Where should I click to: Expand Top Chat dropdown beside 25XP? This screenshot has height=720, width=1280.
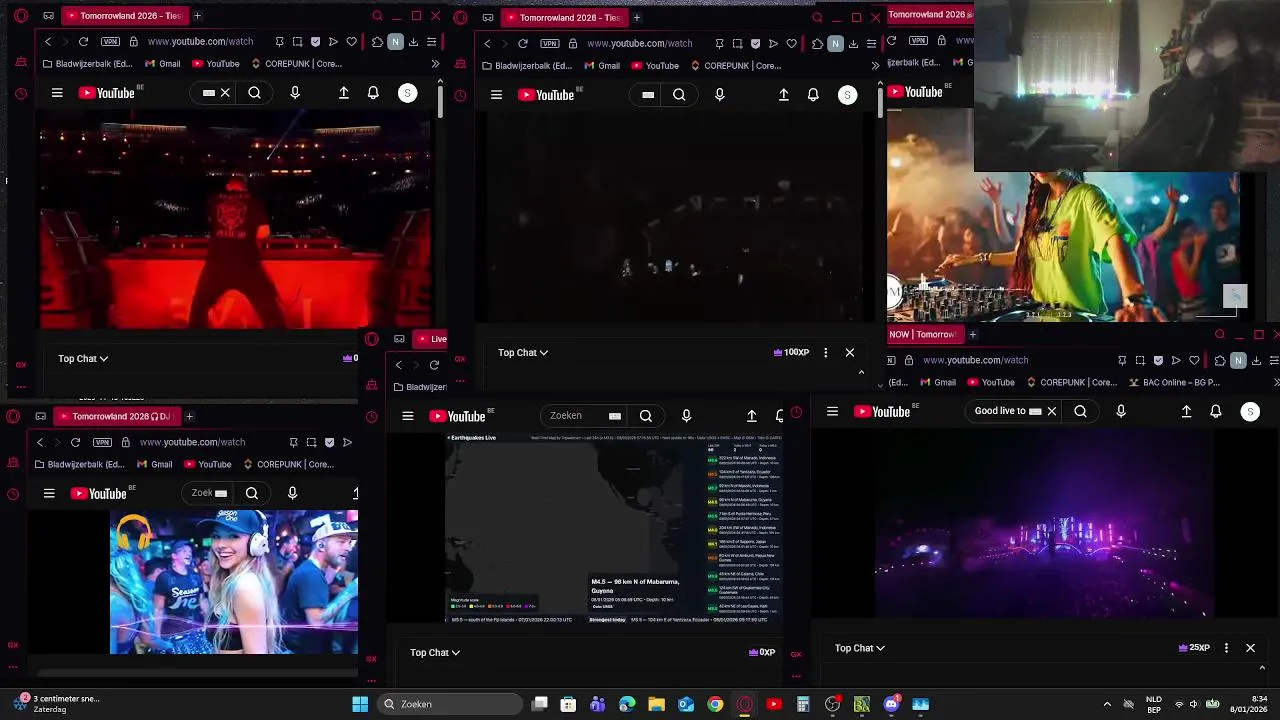click(x=859, y=648)
